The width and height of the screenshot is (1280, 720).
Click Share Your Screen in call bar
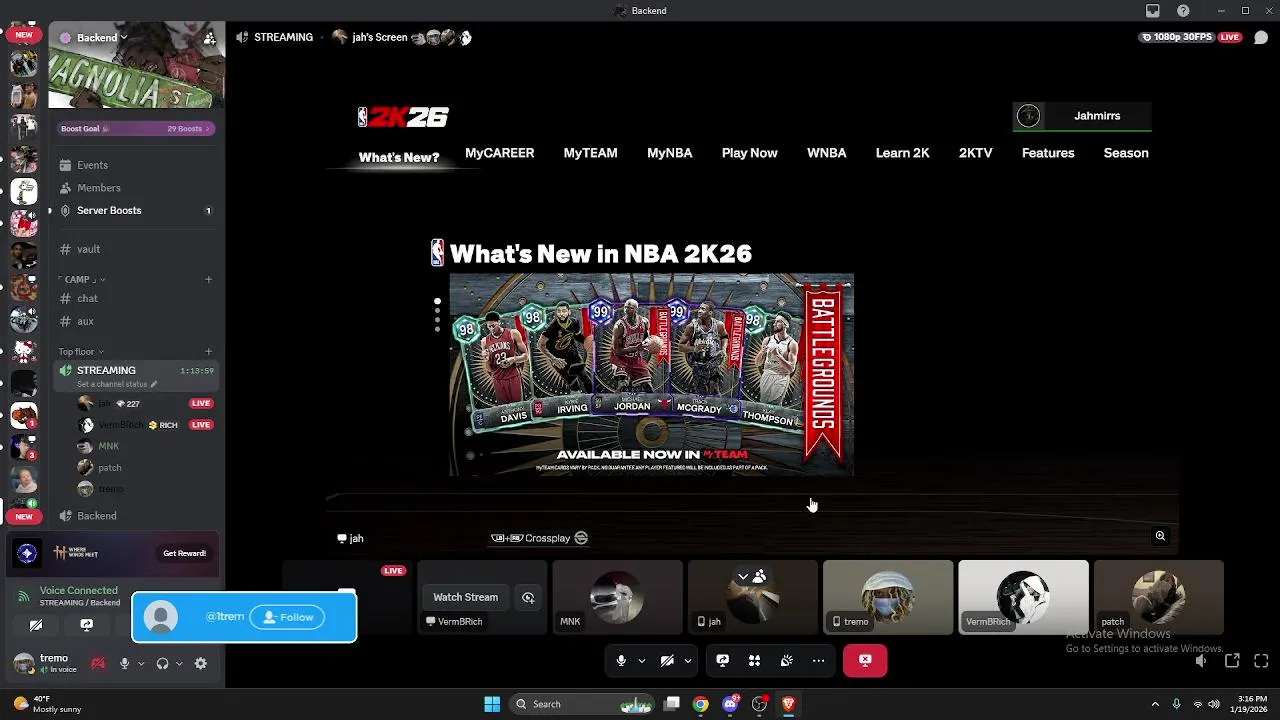point(723,660)
